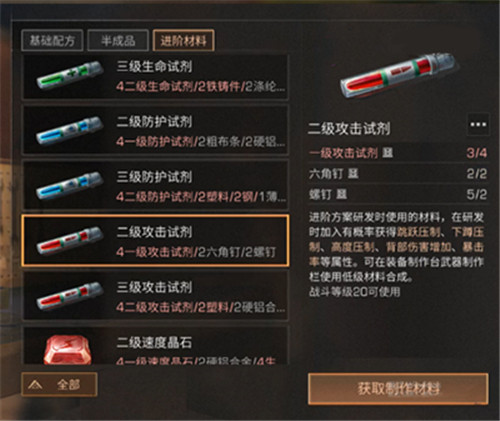Viewport: 500px width, 421px height.
Task: Click the source icon beside 一级攻击试剂
Action: (388, 153)
